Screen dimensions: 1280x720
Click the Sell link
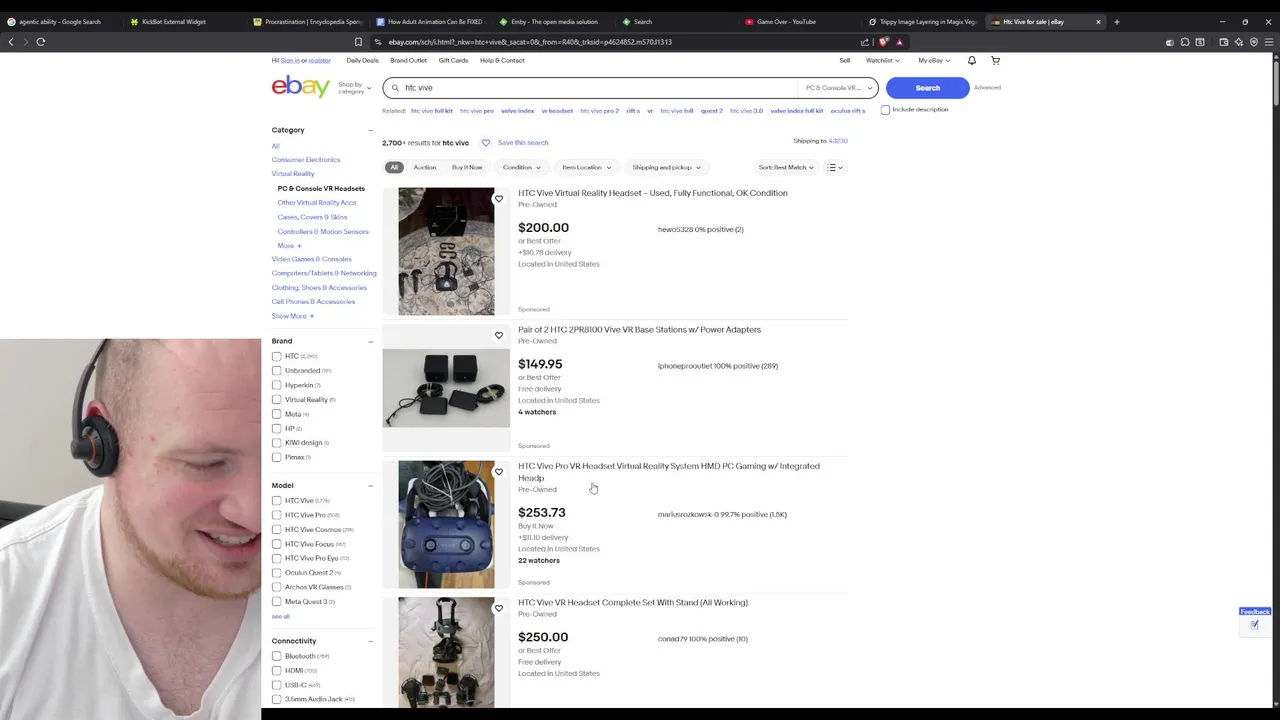pos(844,60)
